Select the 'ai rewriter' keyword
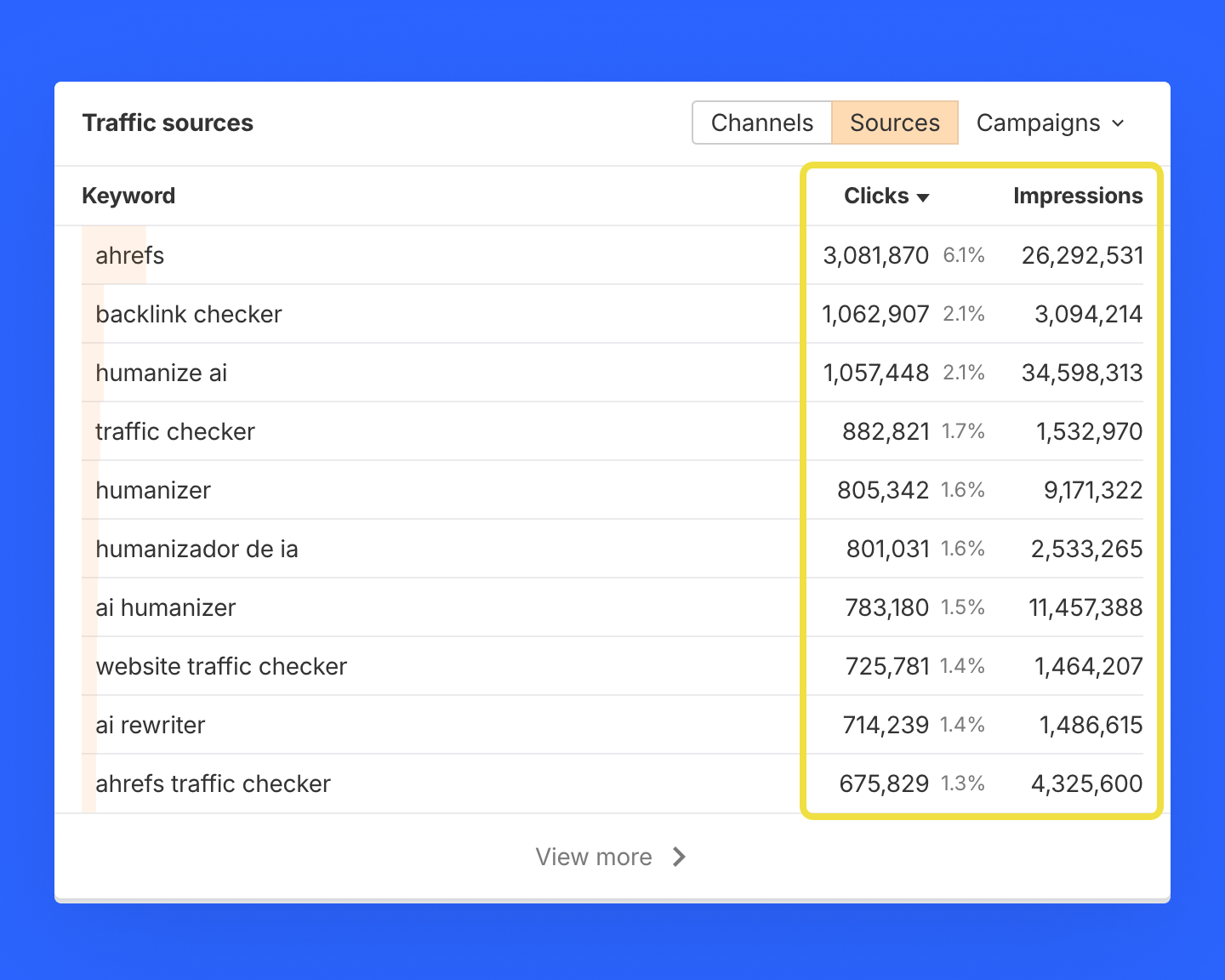 pos(151,725)
